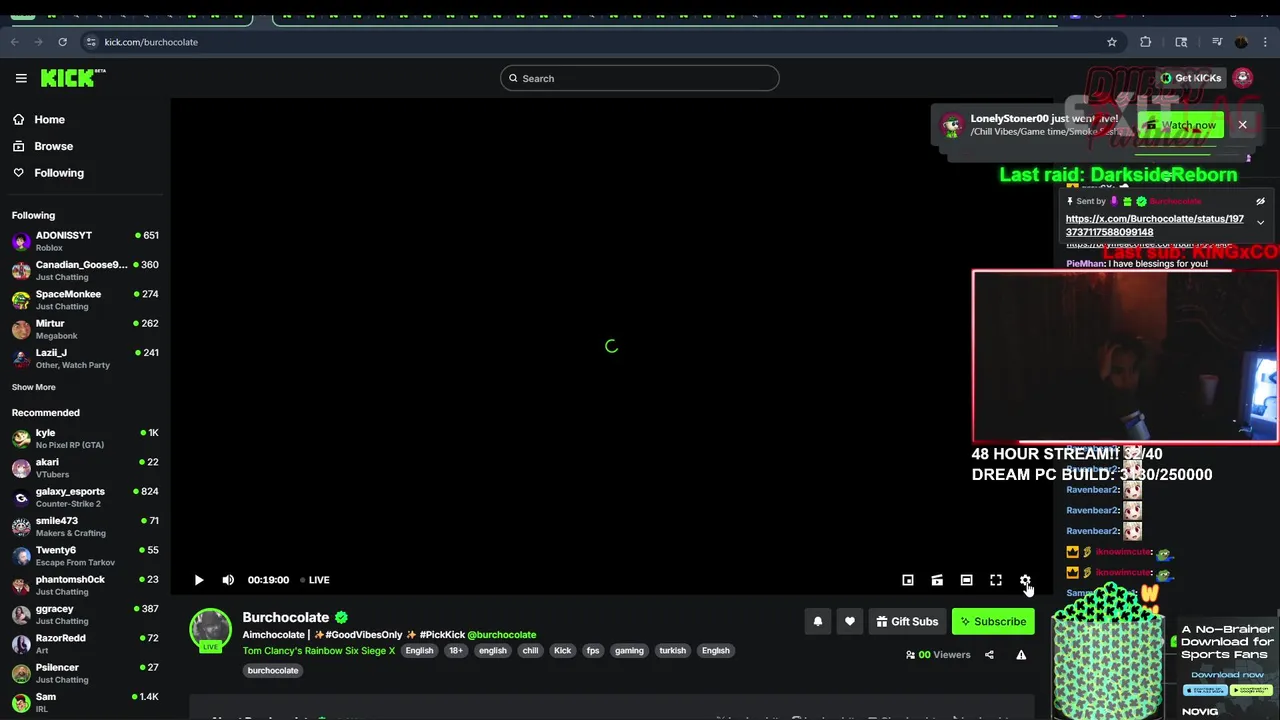The width and height of the screenshot is (1280, 720).
Task: Open galaxy_esports channel
Action: point(85,497)
